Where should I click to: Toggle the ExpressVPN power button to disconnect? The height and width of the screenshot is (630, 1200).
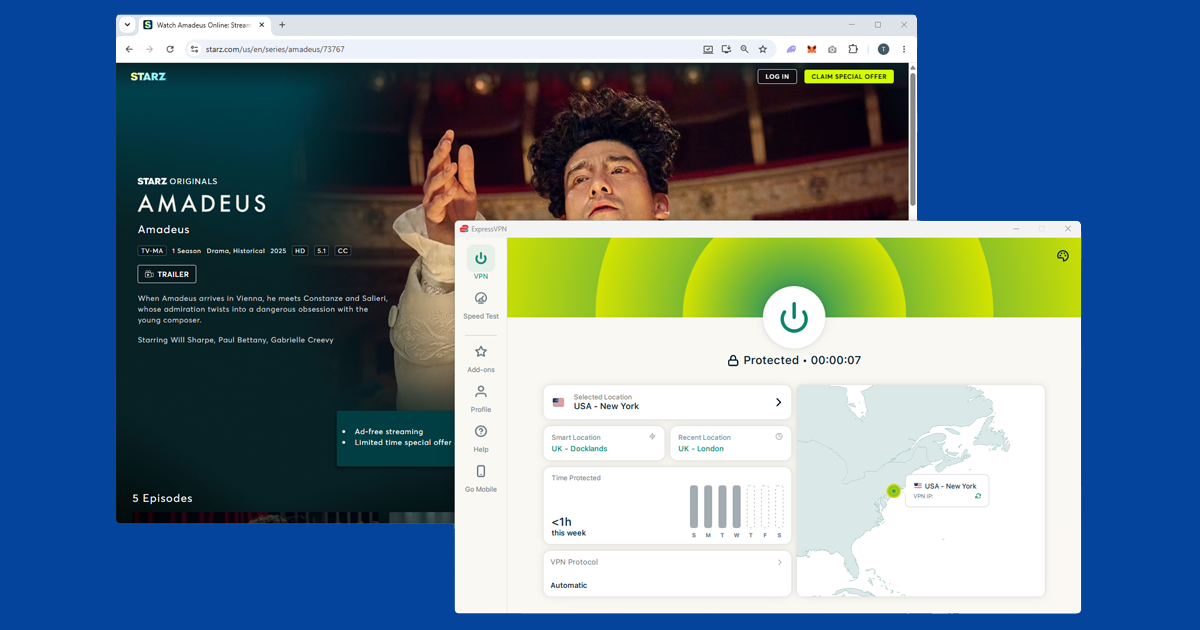(794, 318)
